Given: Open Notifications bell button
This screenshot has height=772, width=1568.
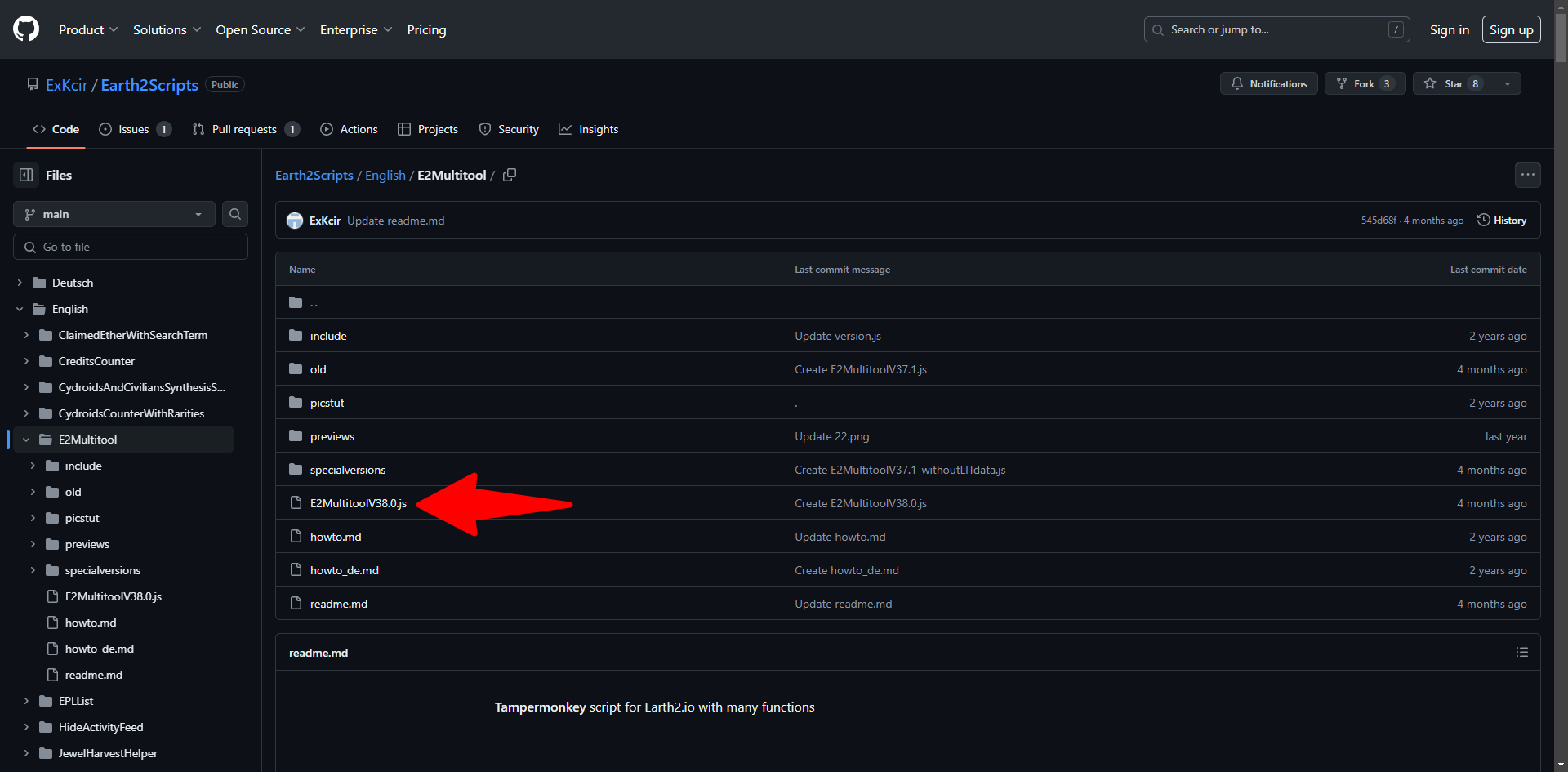Looking at the screenshot, I should pyautogui.click(x=1268, y=83).
